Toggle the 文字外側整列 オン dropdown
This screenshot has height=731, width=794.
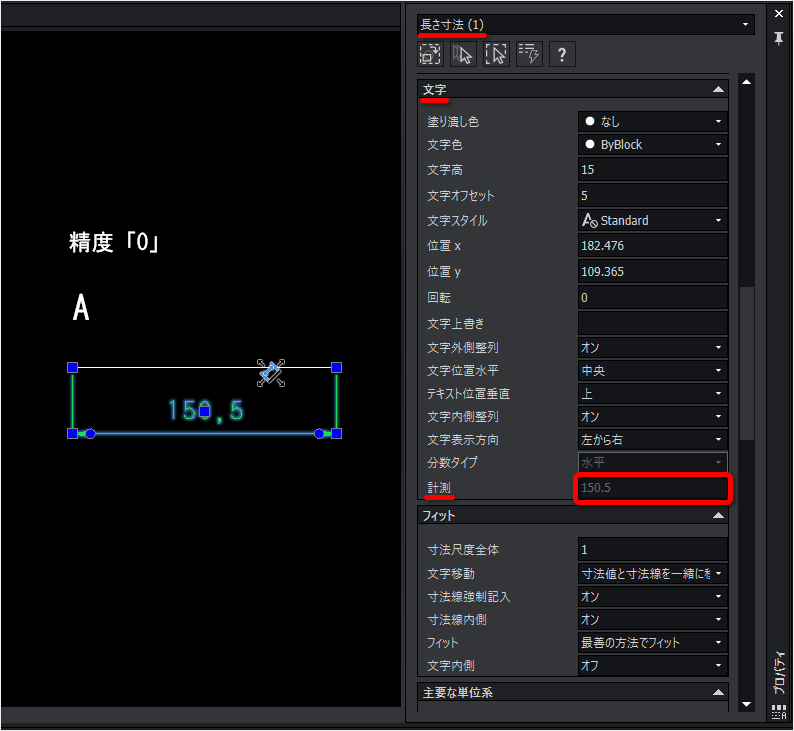click(x=653, y=348)
